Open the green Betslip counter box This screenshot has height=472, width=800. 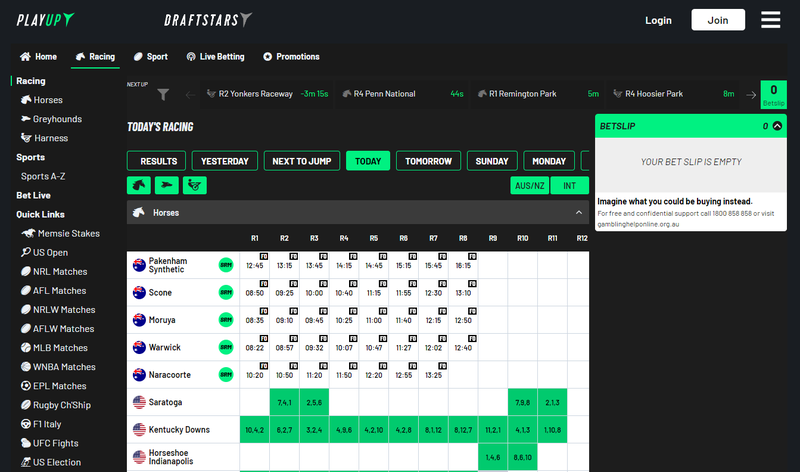(x=773, y=94)
